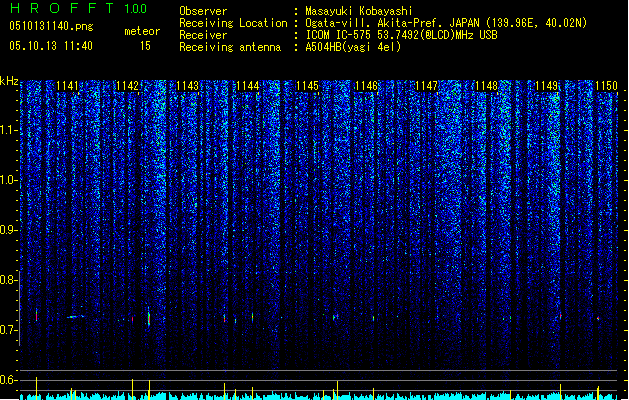Click the HROFFT 1.0.0 title text

point(79,8)
